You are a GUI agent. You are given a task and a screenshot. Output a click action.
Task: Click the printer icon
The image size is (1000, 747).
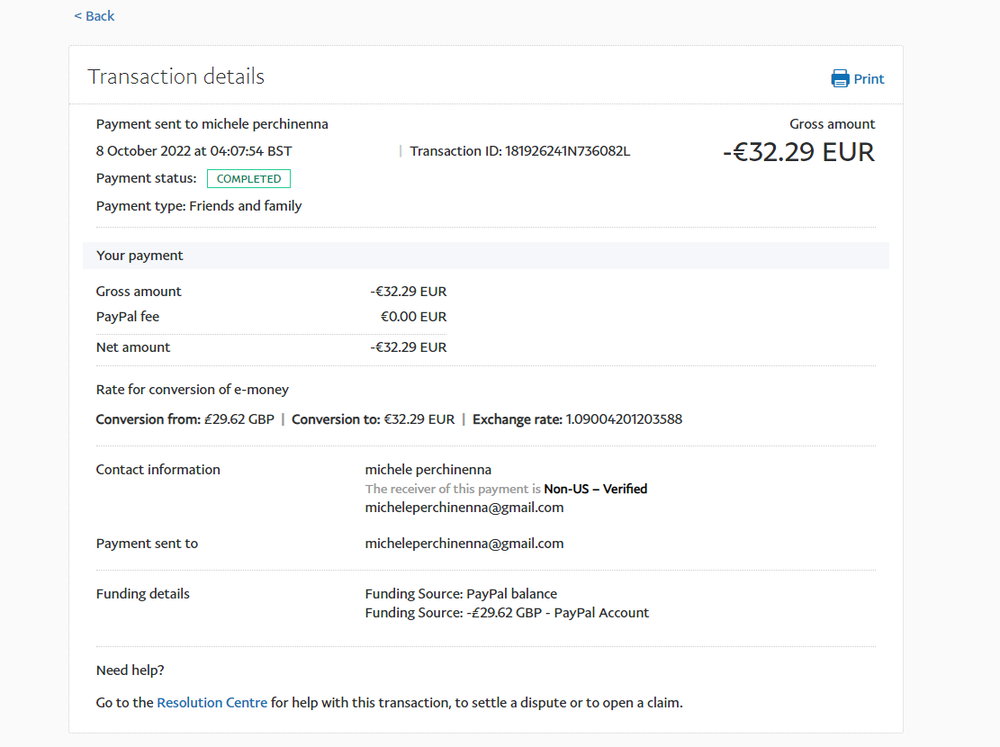840,79
